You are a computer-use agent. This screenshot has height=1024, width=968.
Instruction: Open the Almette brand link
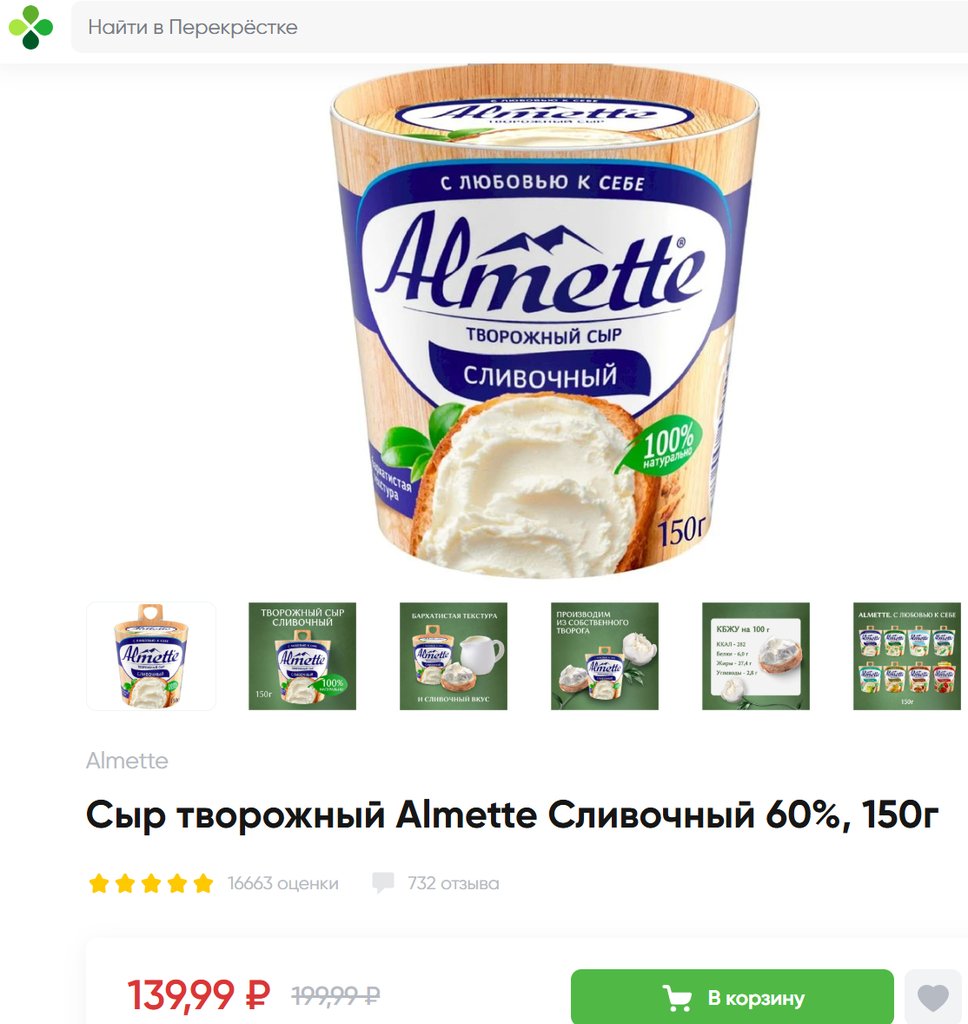127,761
